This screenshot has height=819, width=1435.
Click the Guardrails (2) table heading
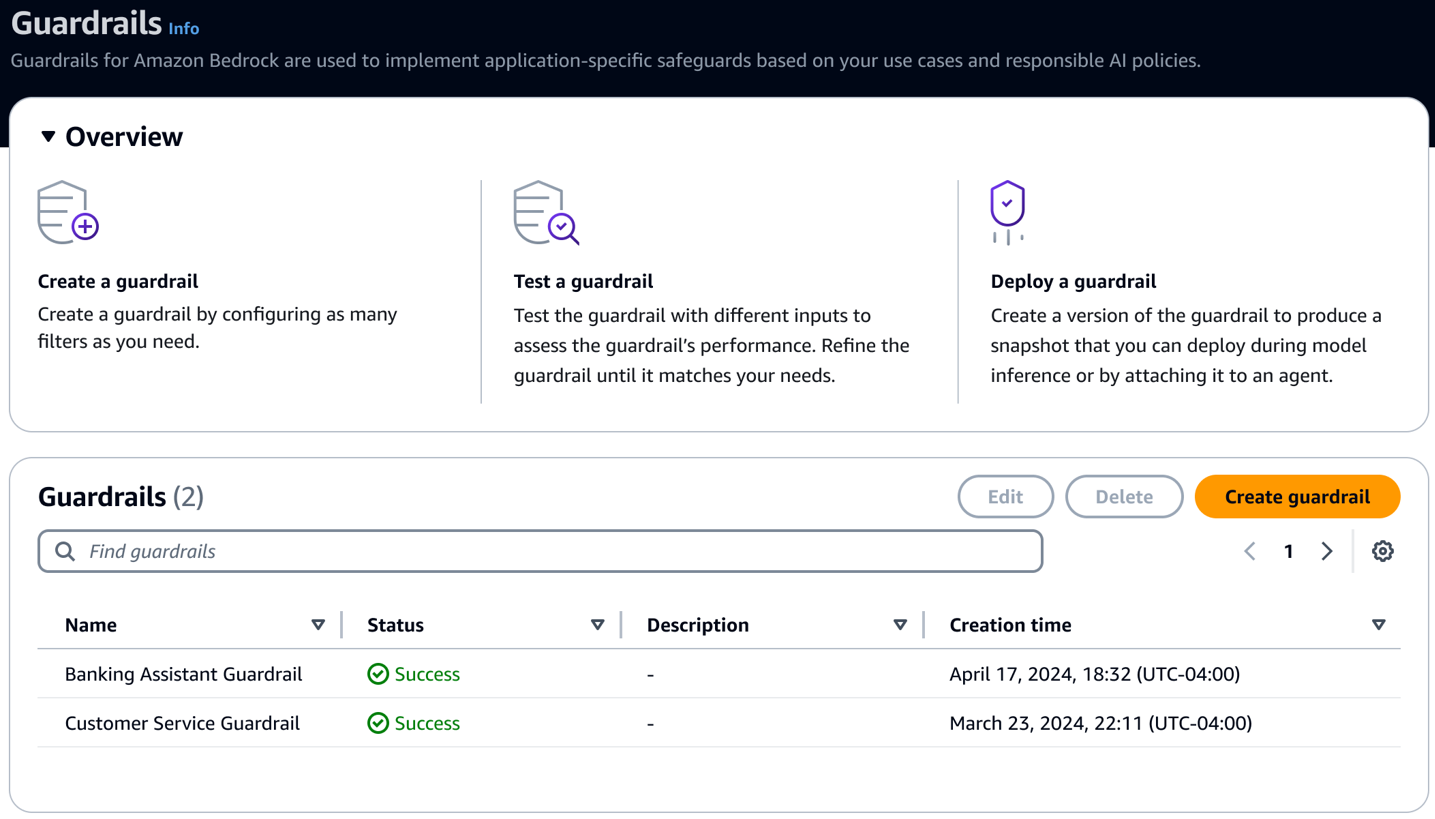click(x=121, y=497)
